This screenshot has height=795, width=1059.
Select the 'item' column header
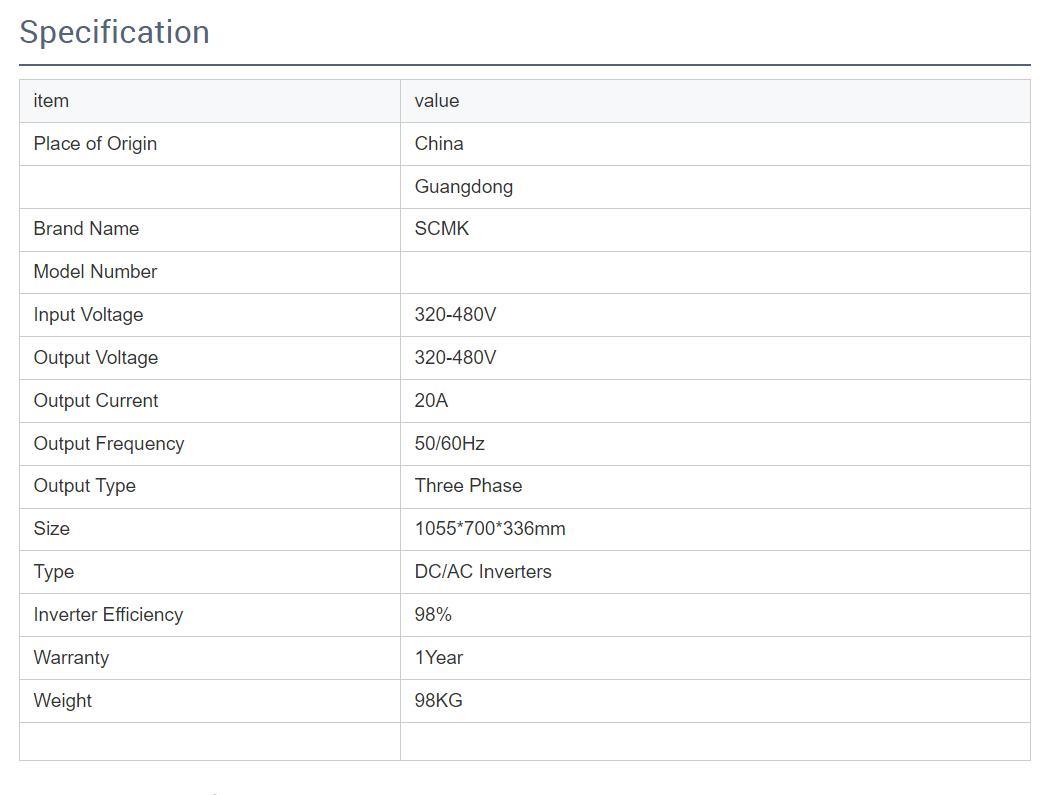tap(51, 101)
